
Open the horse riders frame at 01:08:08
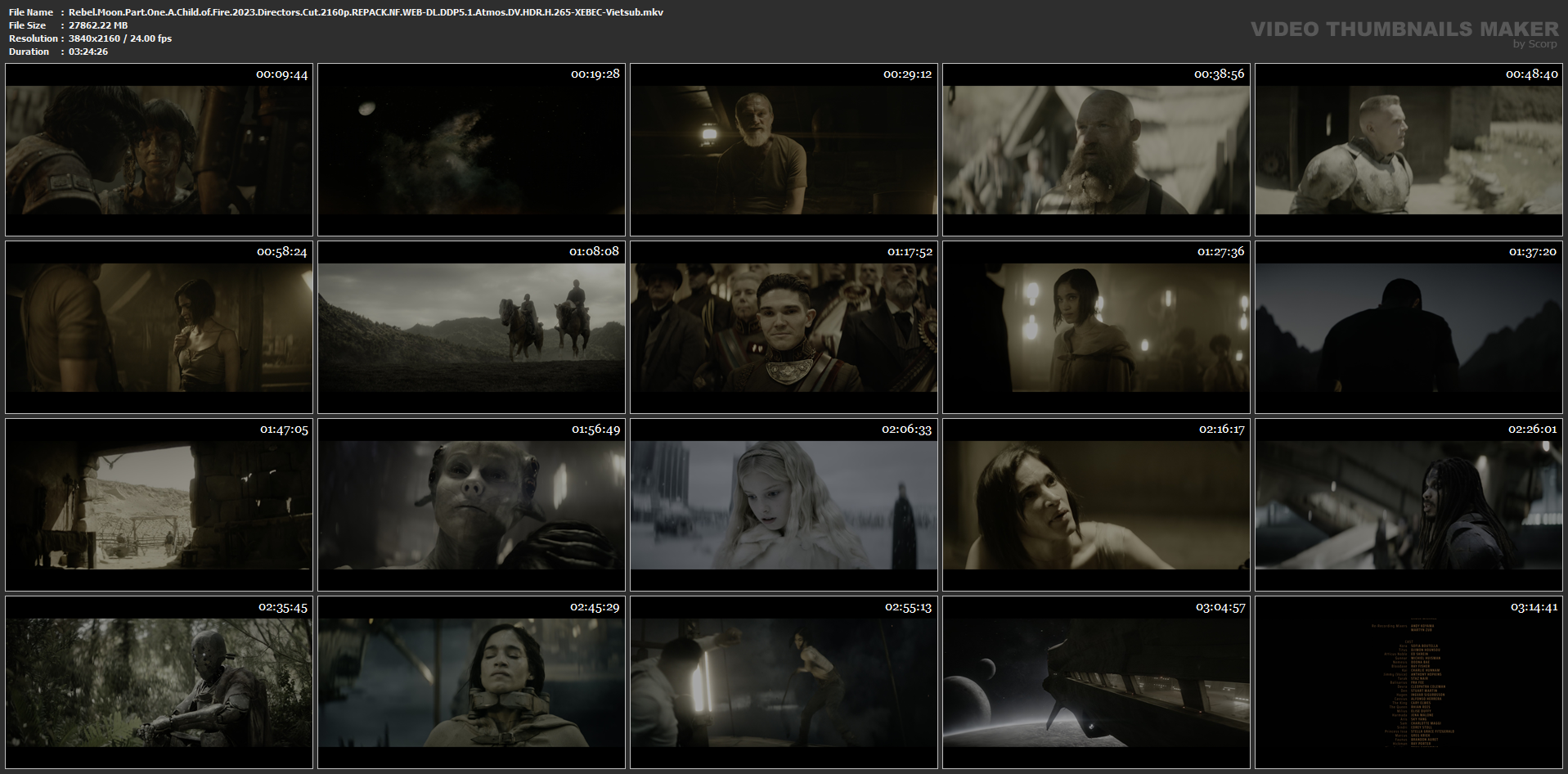(x=471, y=327)
